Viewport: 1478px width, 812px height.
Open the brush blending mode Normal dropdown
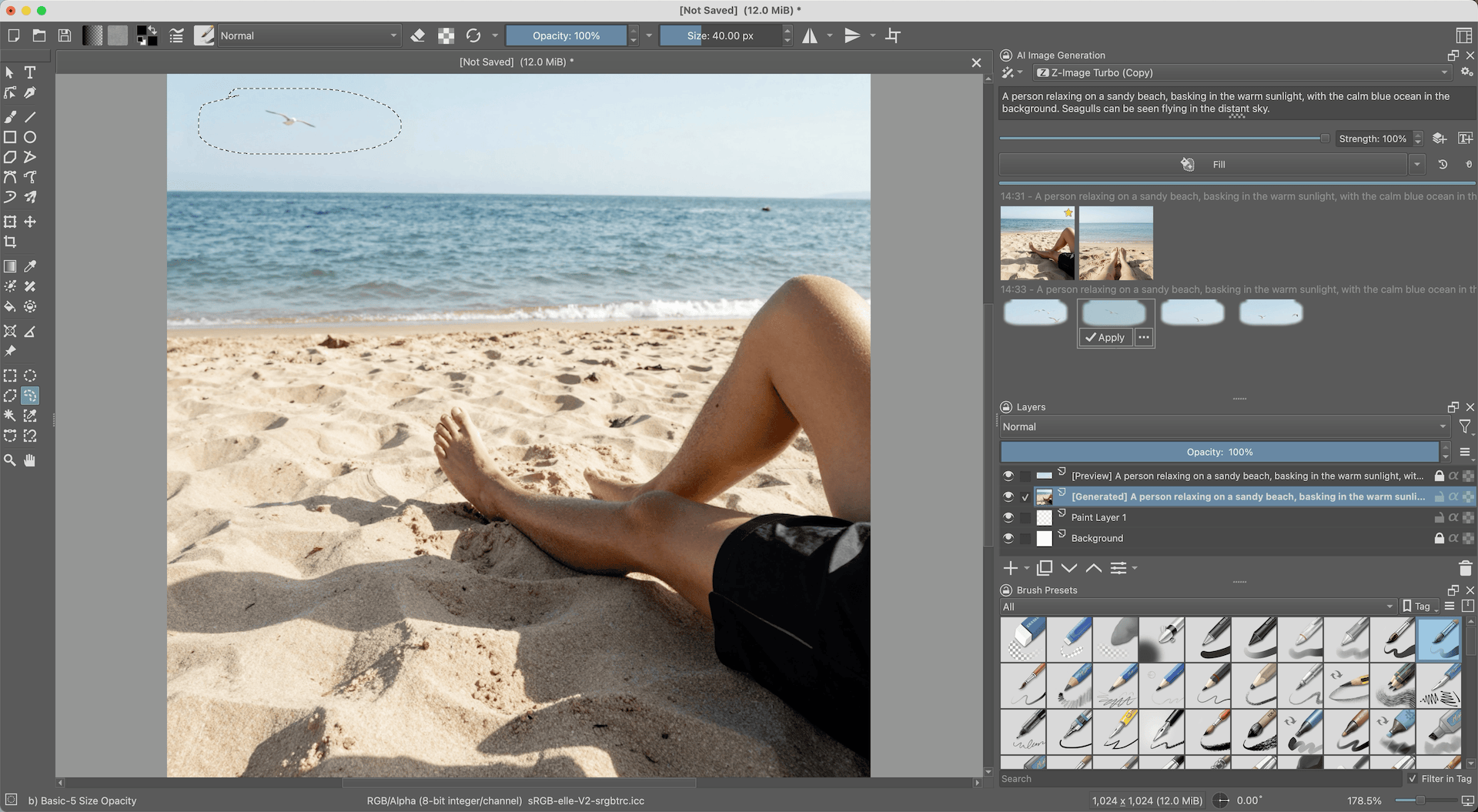click(308, 35)
